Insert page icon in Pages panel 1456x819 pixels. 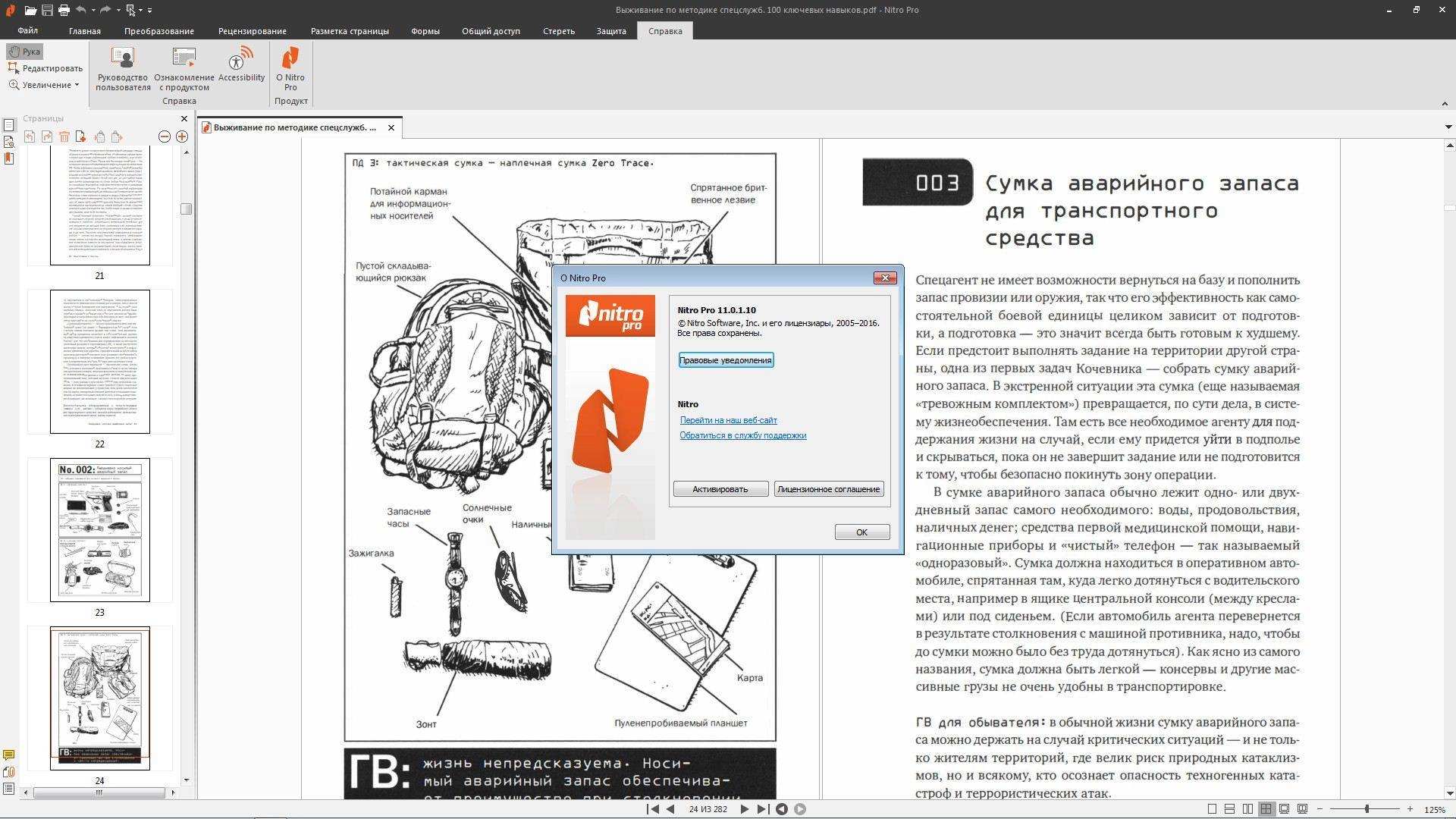click(80, 136)
